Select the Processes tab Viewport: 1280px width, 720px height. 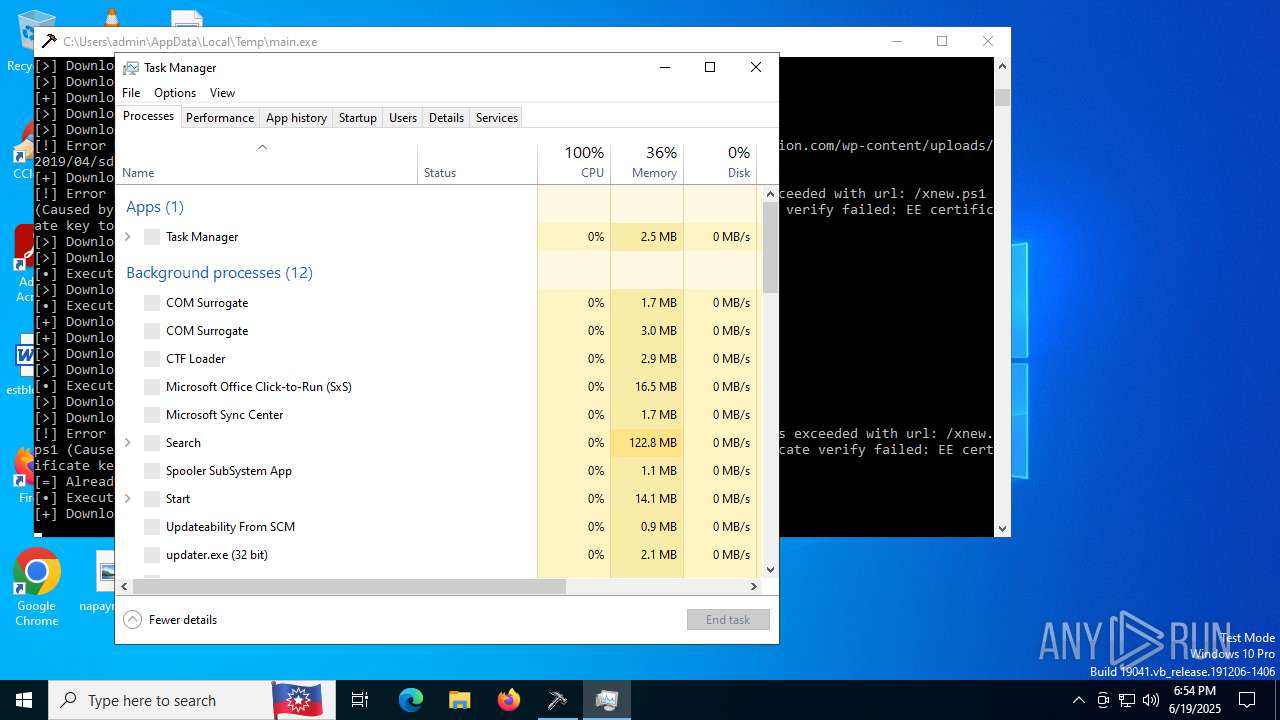148,116
